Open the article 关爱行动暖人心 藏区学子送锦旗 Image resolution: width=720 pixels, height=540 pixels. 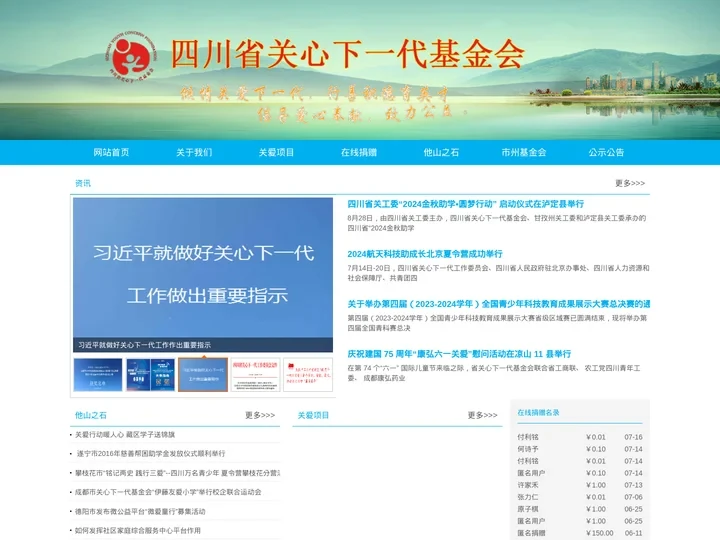tap(125, 434)
